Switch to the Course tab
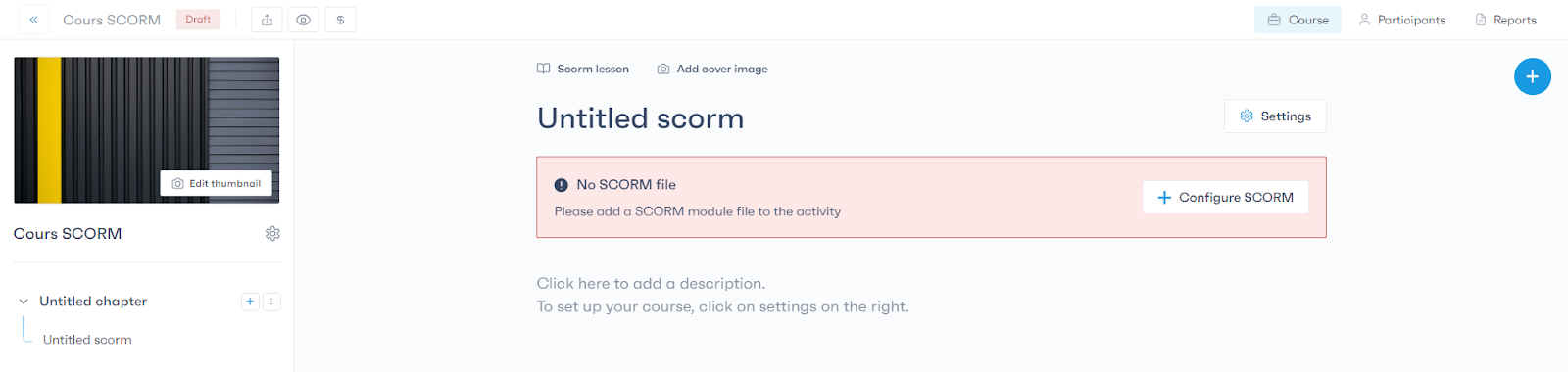The width and height of the screenshot is (1568, 372). click(x=1298, y=20)
